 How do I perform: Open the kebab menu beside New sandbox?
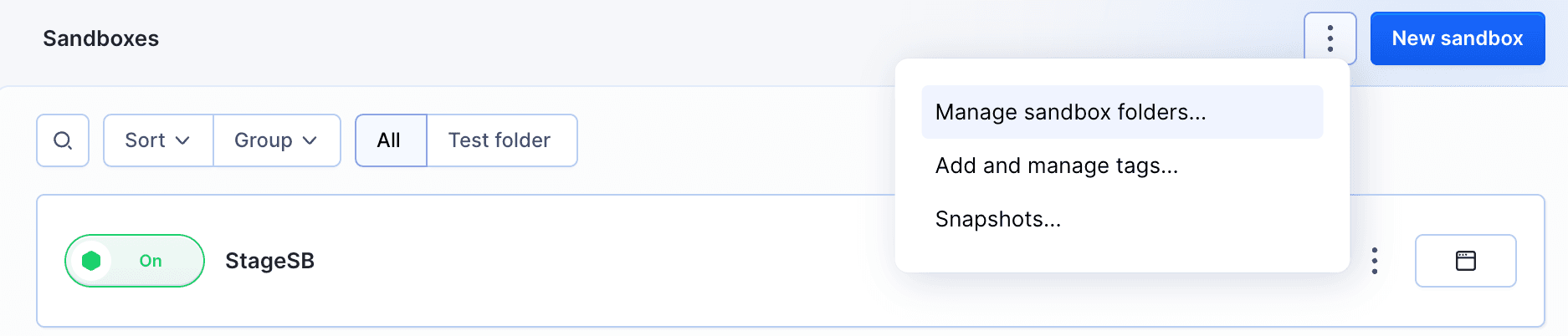pos(1330,38)
